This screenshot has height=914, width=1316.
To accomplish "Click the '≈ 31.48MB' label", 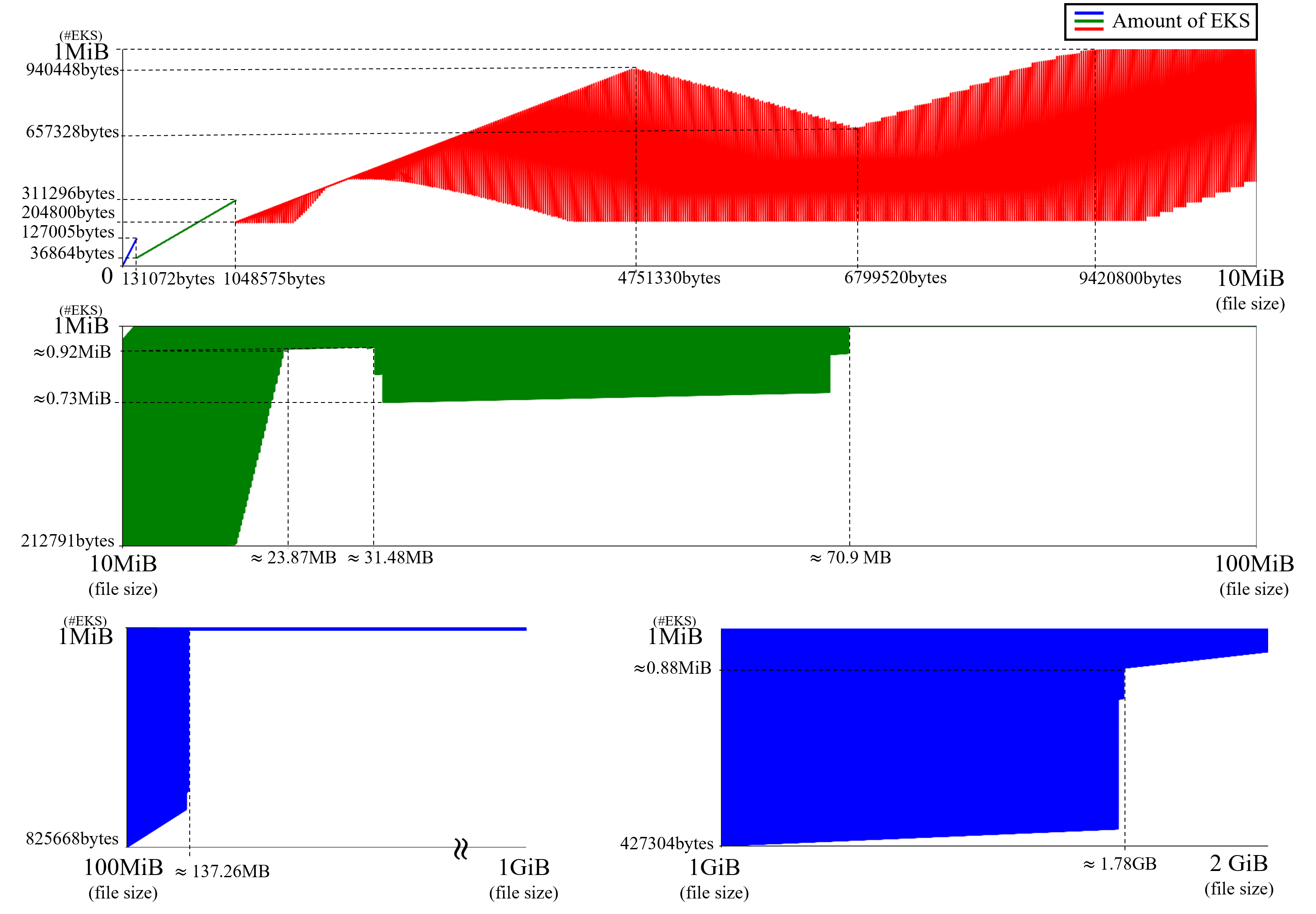I will pos(390,558).
